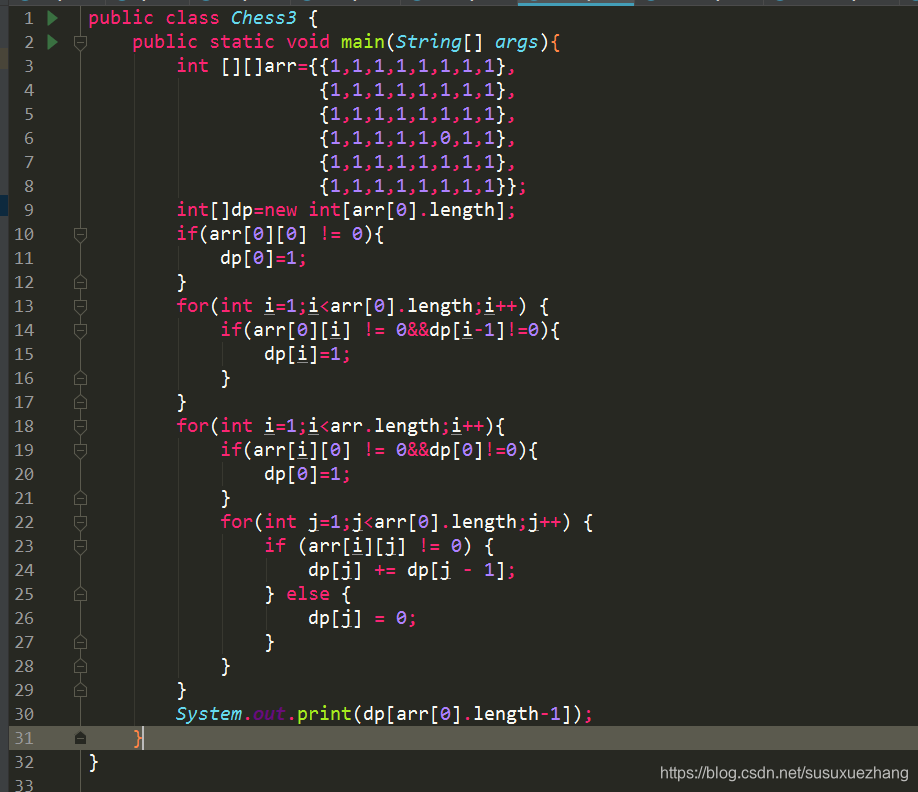918x792 pixels.
Task: Collapse the inner for loop on line 22
Action: click(x=81, y=523)
